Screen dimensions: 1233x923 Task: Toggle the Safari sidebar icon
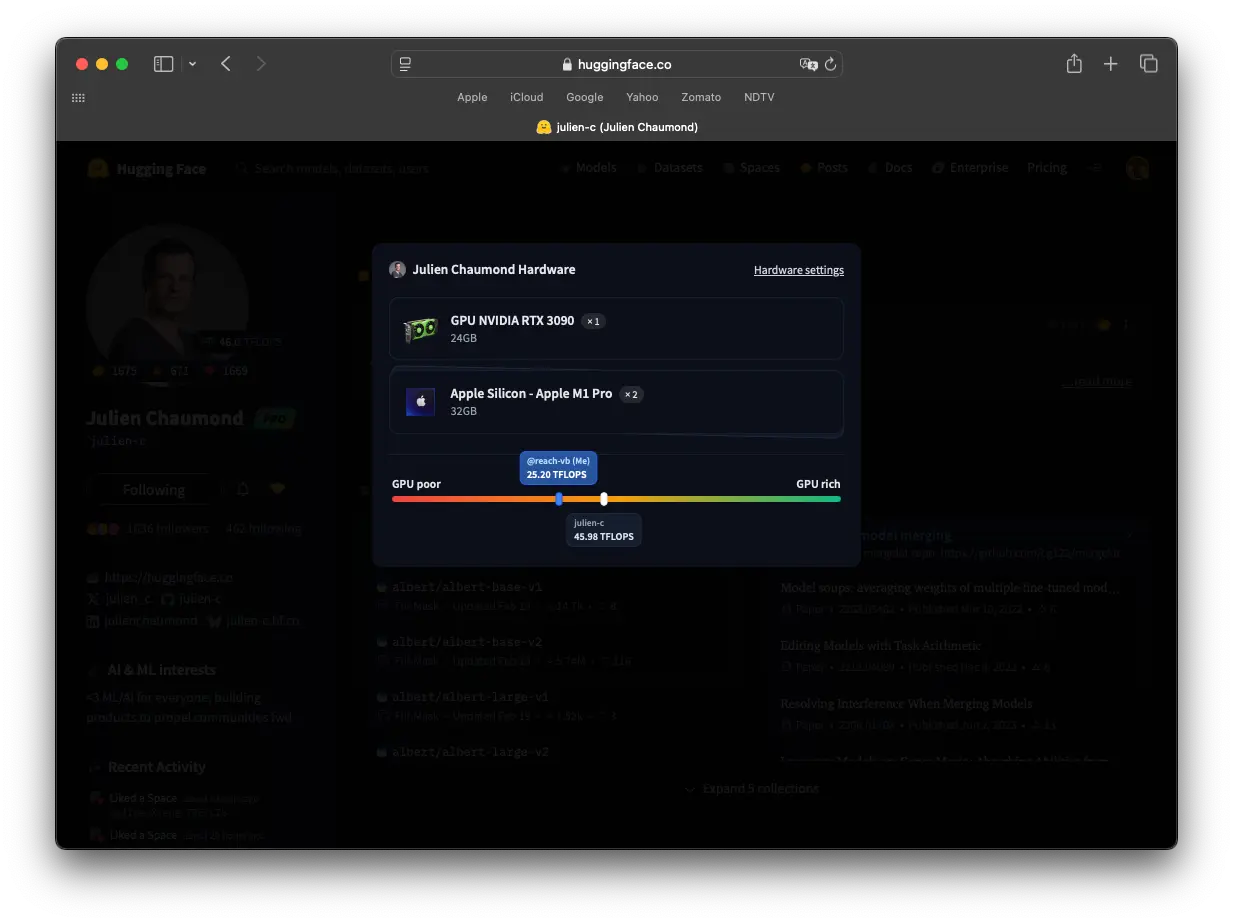point(163,64)
